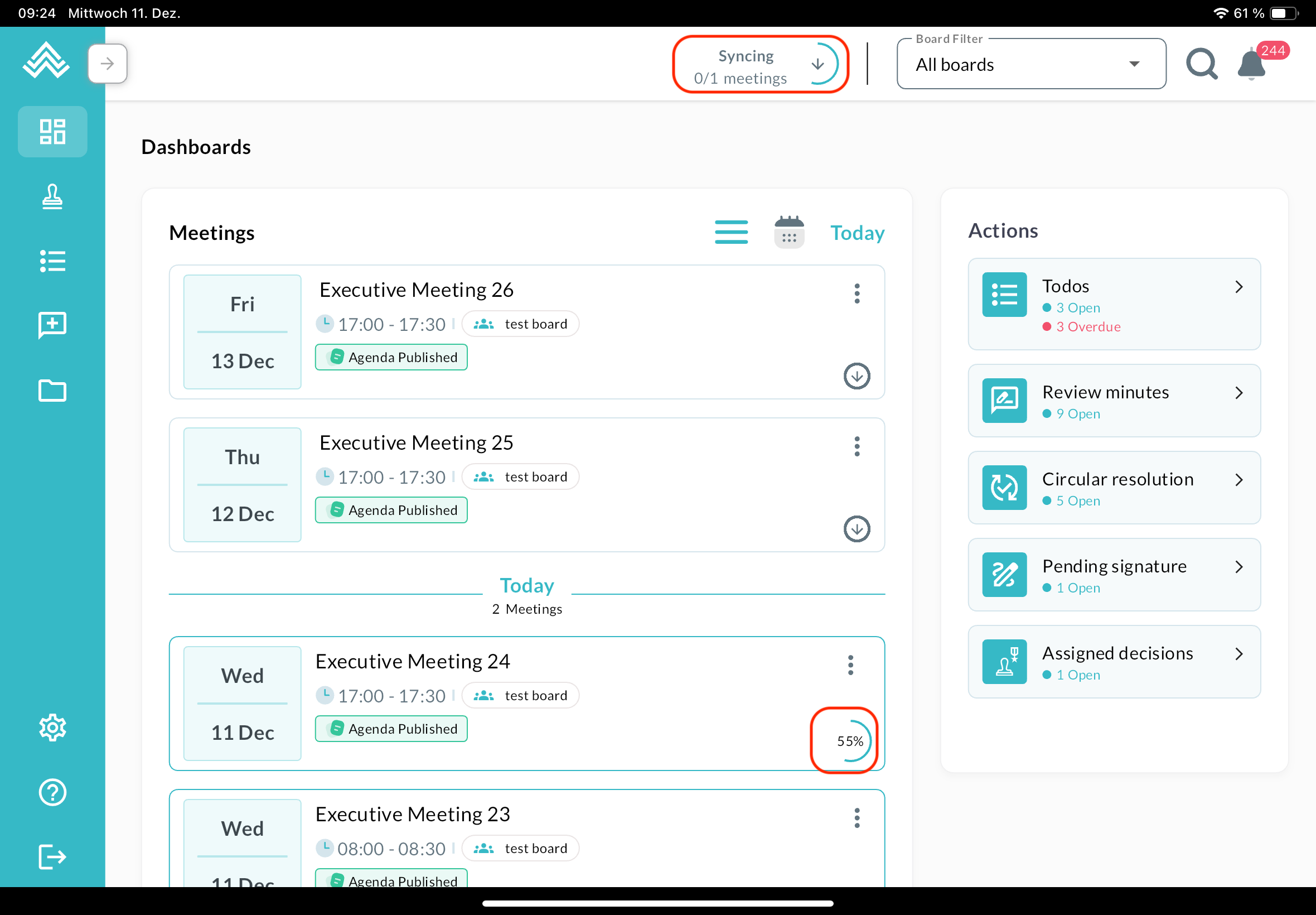Viewport: 1316px width, 915px height.
Task: Switch meetings to calendar view
Action: [789, 232]
